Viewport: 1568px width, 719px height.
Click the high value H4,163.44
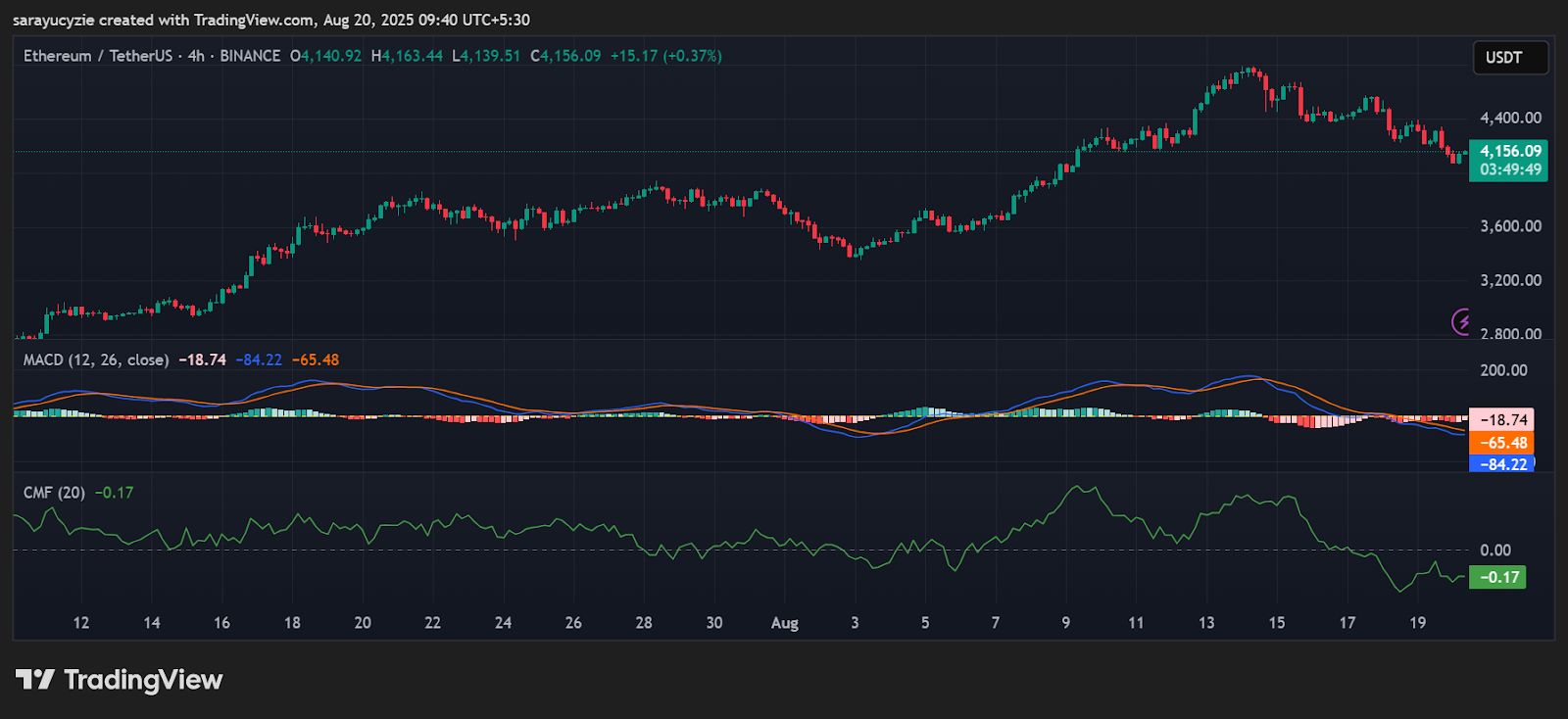pos(407,56)
